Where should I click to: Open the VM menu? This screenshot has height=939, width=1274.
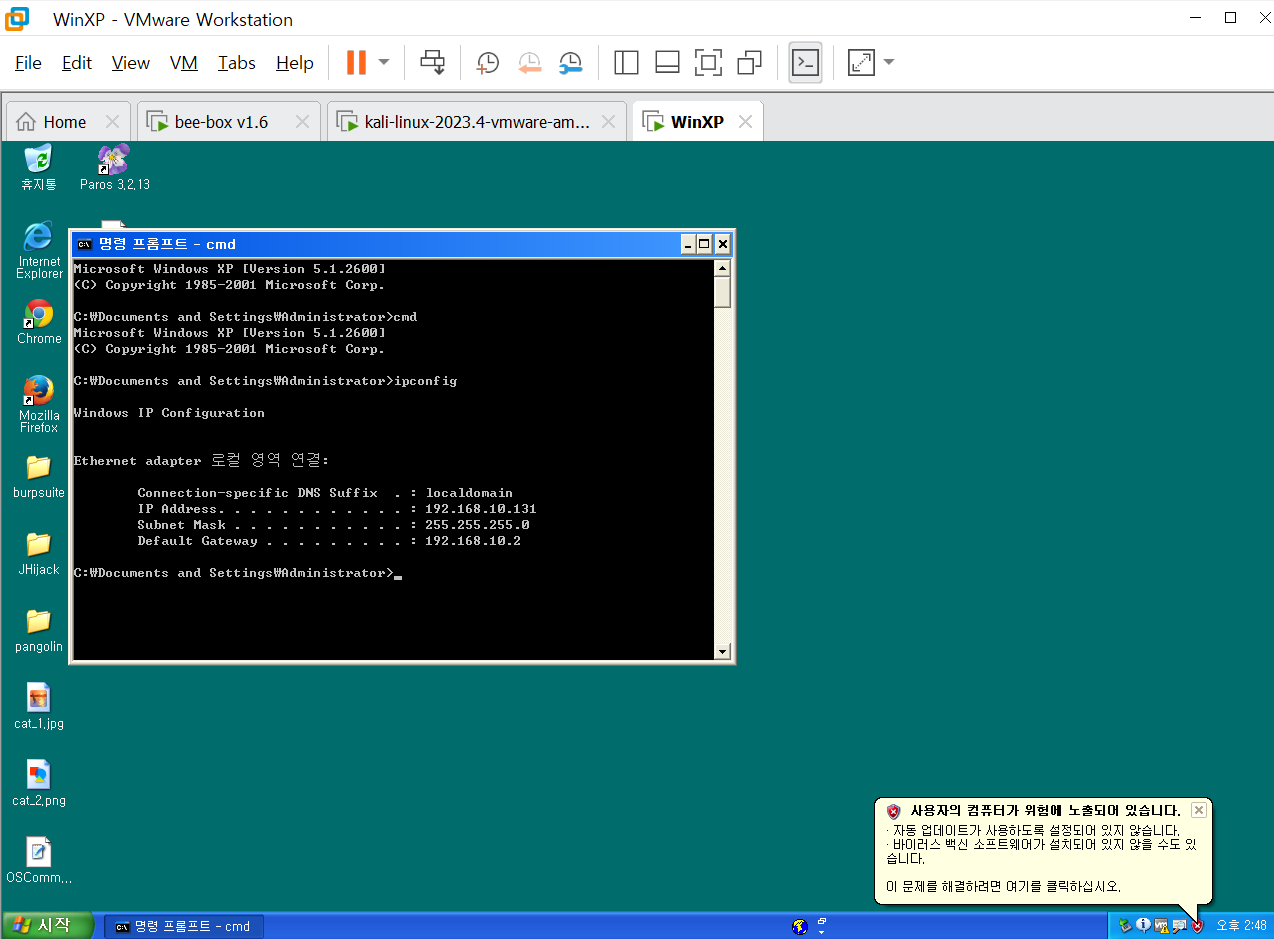click(183, 63)
